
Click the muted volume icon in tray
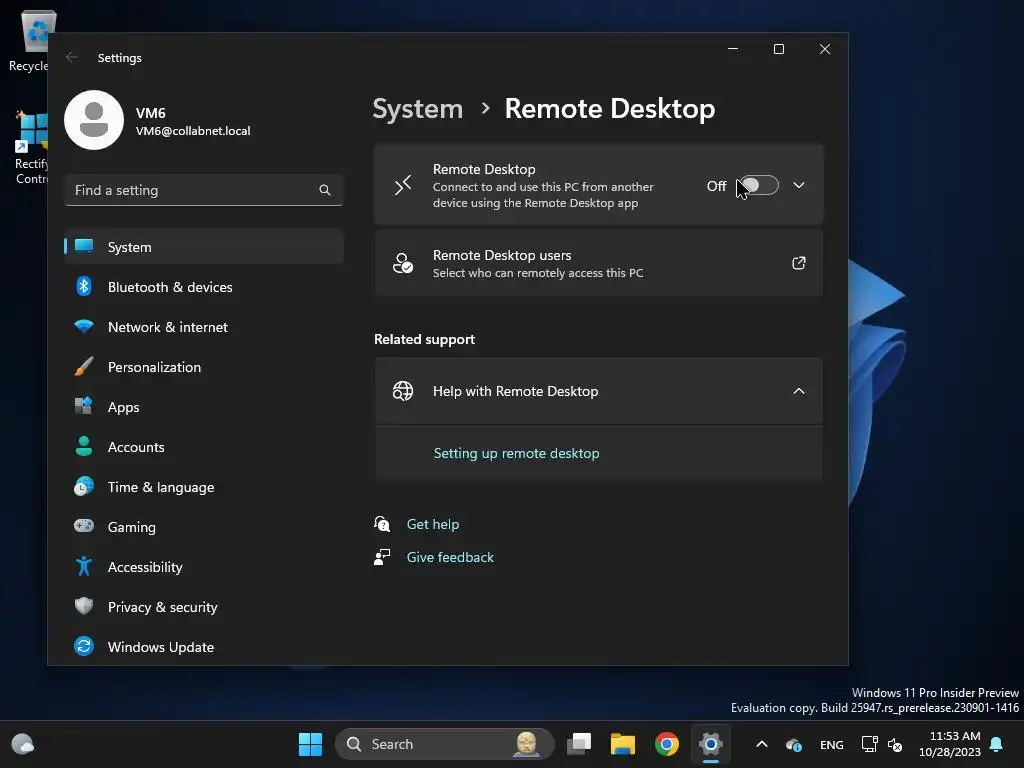click(895, 744)
